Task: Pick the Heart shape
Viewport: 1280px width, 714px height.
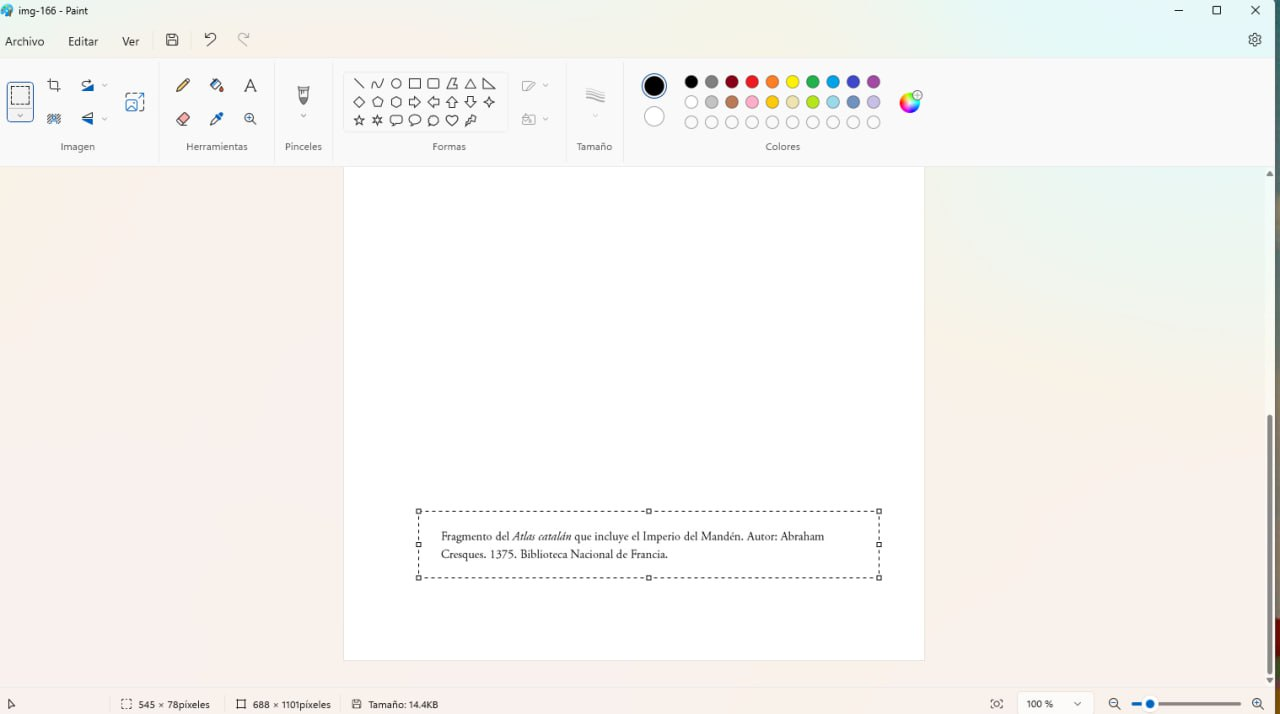Action: [452, 120]
